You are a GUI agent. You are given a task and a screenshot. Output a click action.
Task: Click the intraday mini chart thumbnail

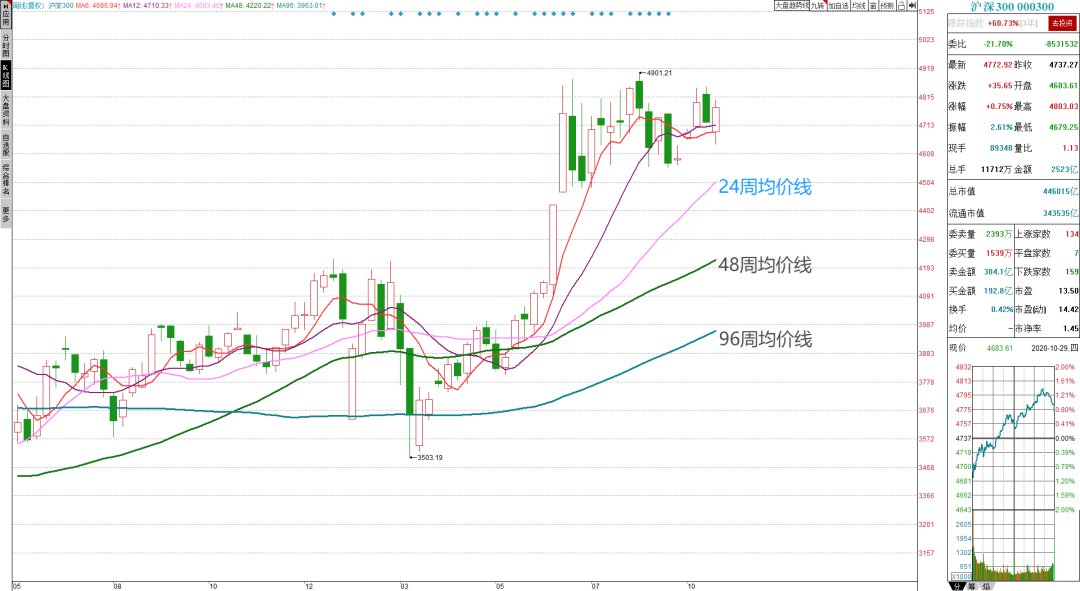[1014, 472]
